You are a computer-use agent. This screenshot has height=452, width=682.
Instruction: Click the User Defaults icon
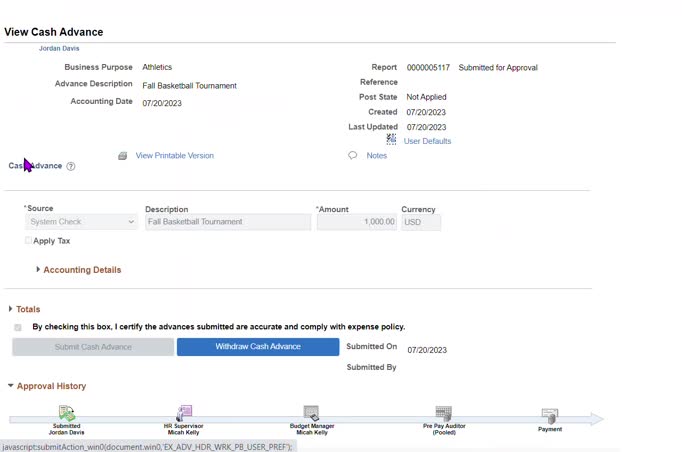click(x=391, y=139)
